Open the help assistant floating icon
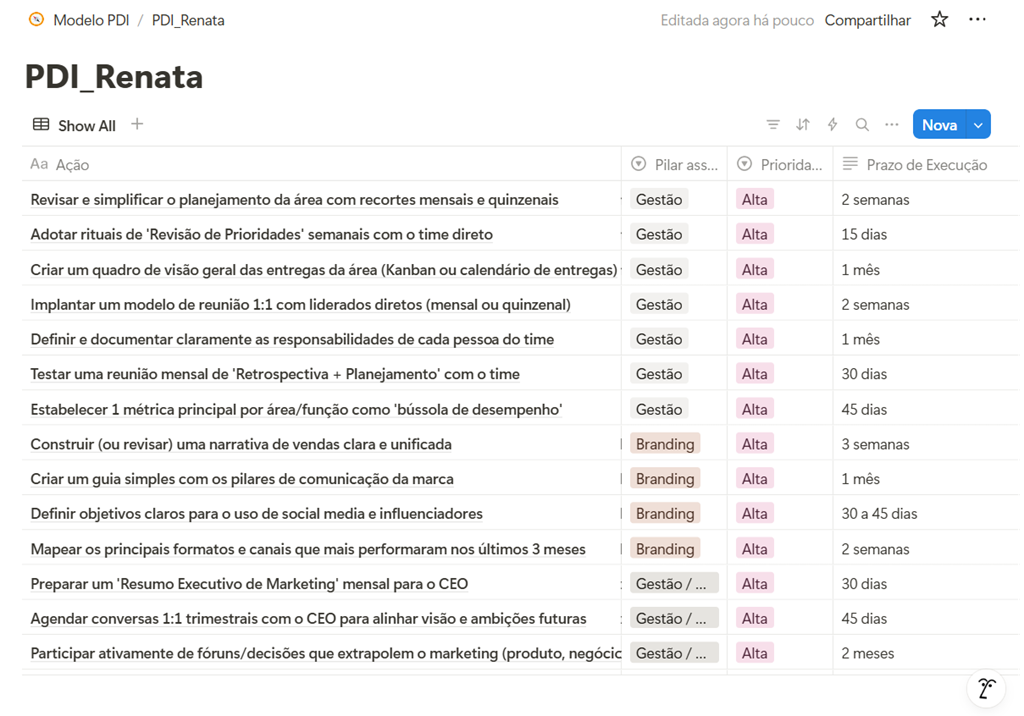Image resolution: width=1024 pixels, height=716 pixels. pyautogui.click(x=986, y=689)
